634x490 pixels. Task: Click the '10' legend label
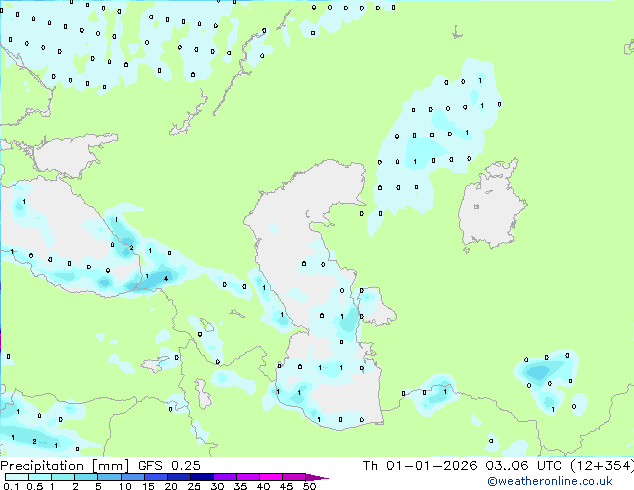tap(125, 486)
